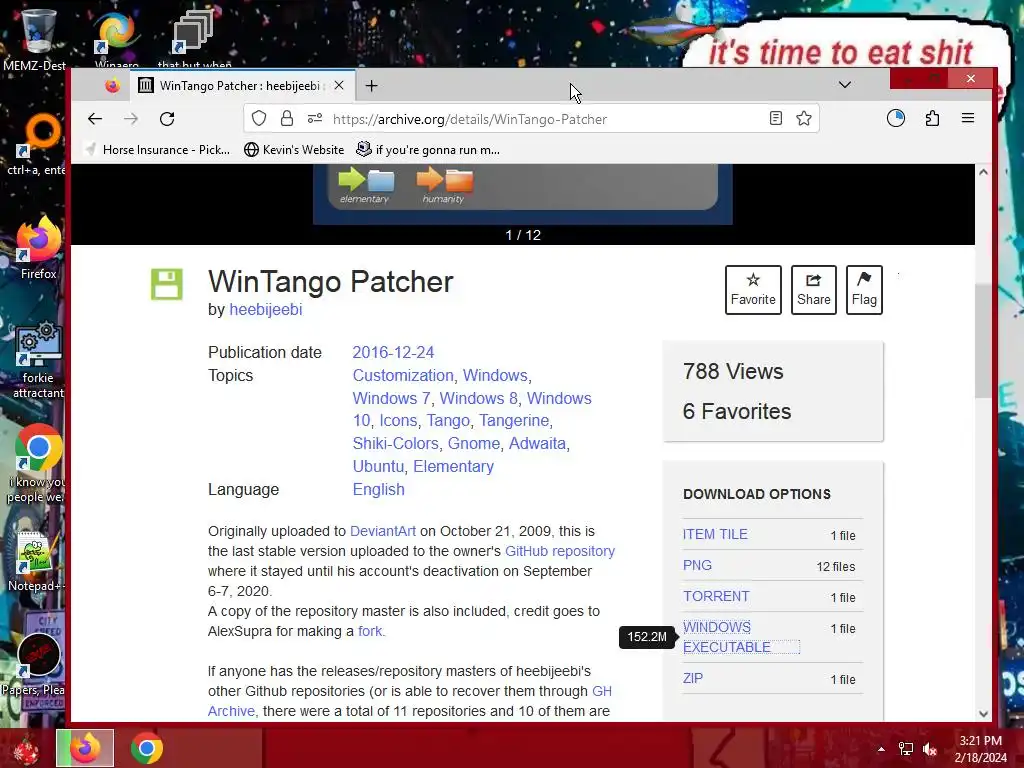Open the taskbar clock showing 3:21 PM
The width and height of the screenshot is (1024, 768).
pyautogui.click(x=980, y=749)
